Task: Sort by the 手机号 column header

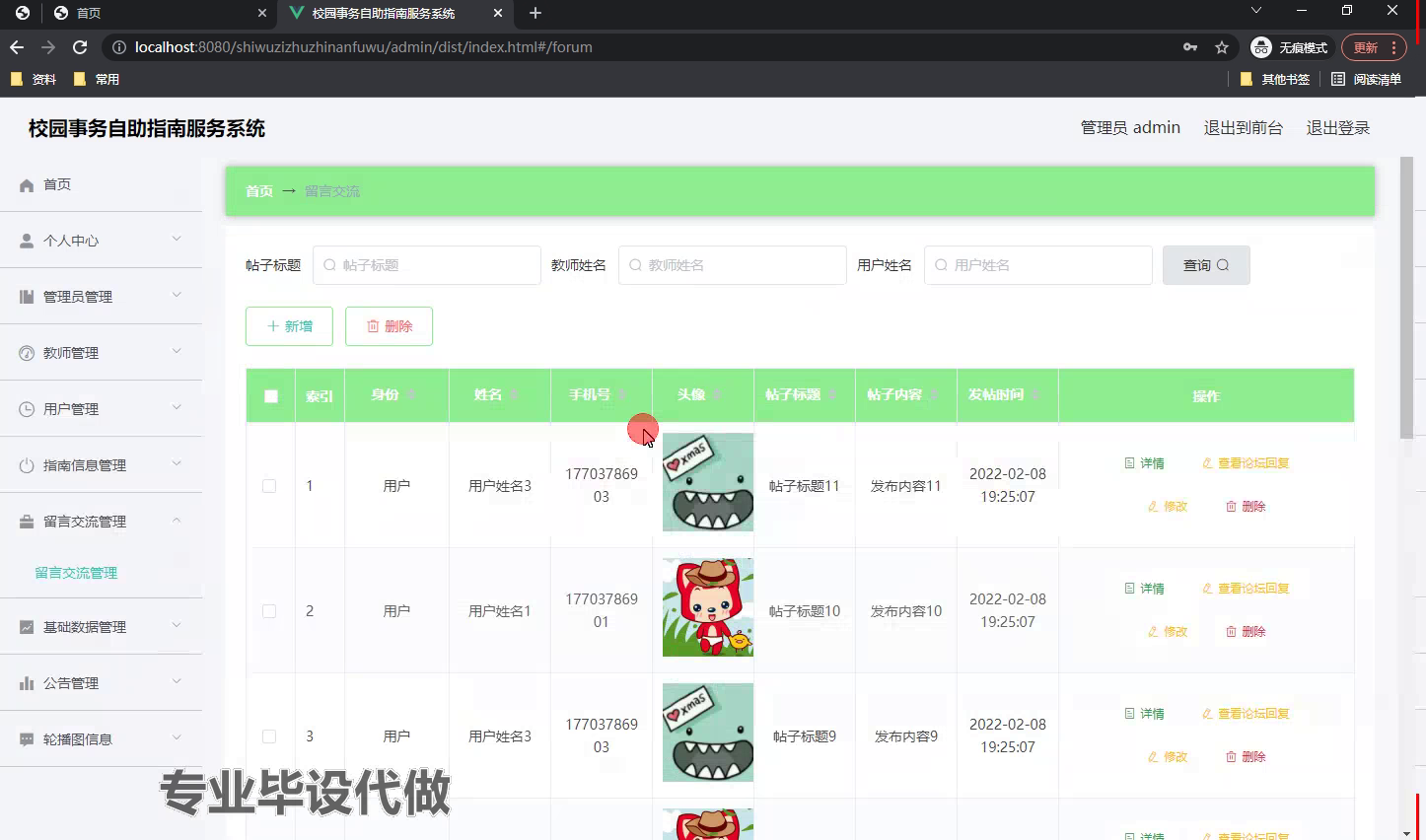Action: pyautogui.click(x=600, y=394)
